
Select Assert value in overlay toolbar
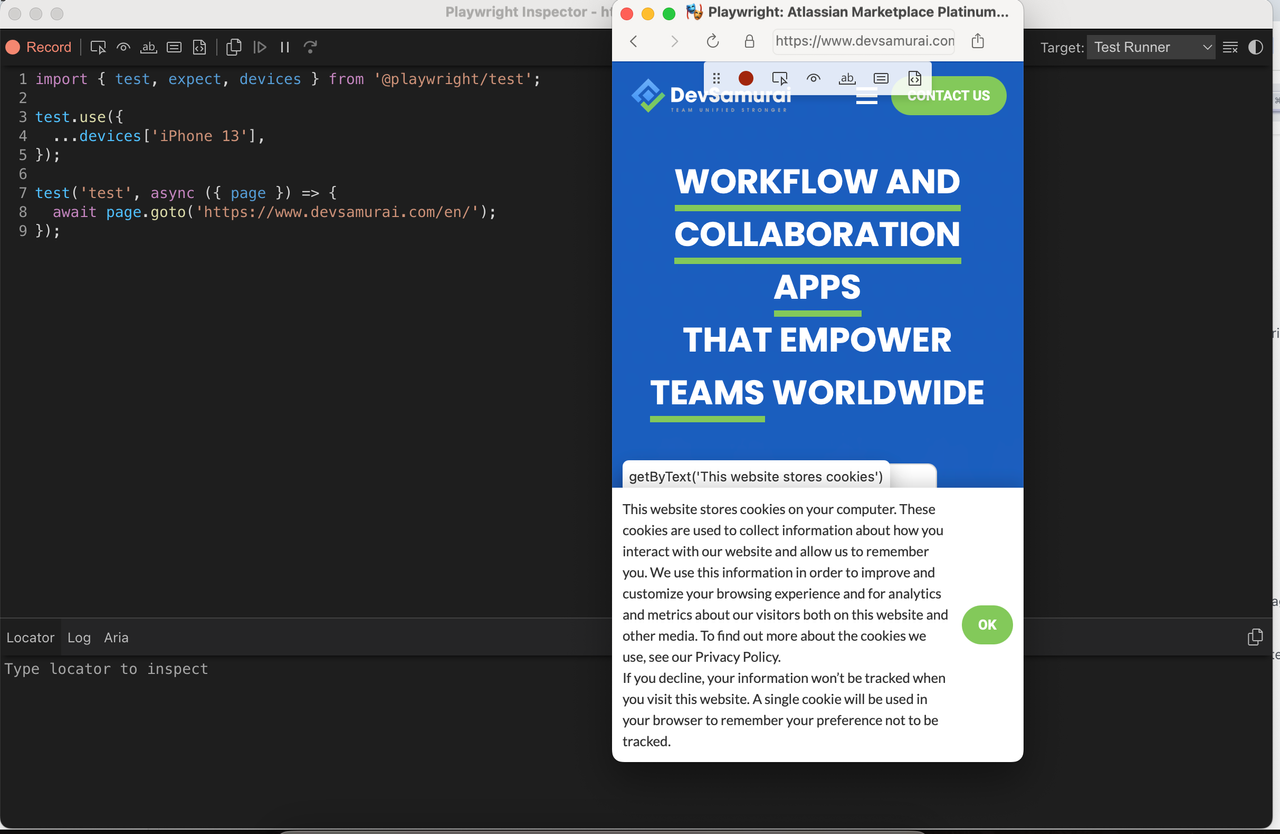881,78
